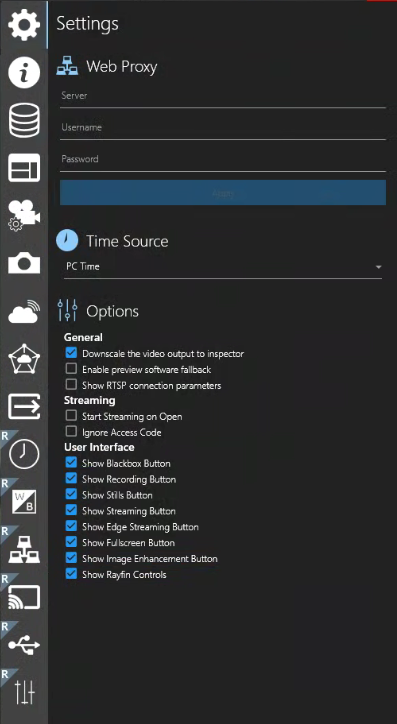
Task: Open camera settings with gear icon
Action: [x=24, y=215]
